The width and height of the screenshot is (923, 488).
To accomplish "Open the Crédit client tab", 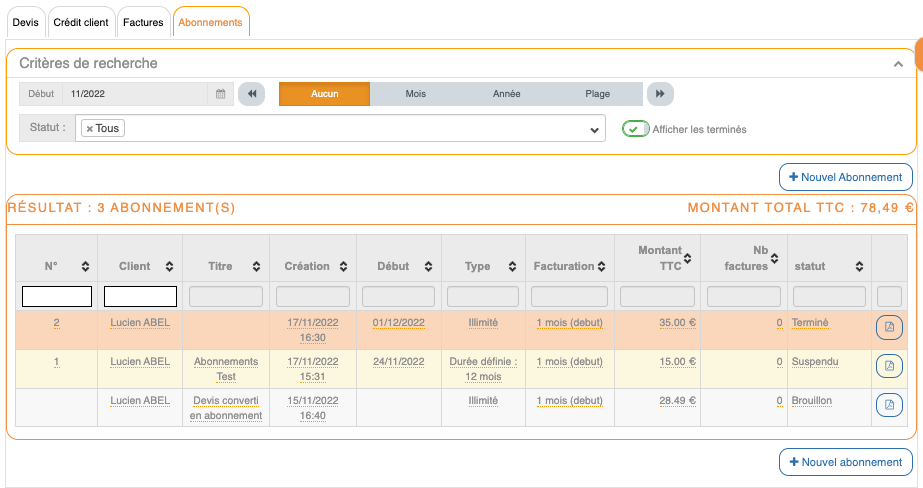I will tap(80, 22).
